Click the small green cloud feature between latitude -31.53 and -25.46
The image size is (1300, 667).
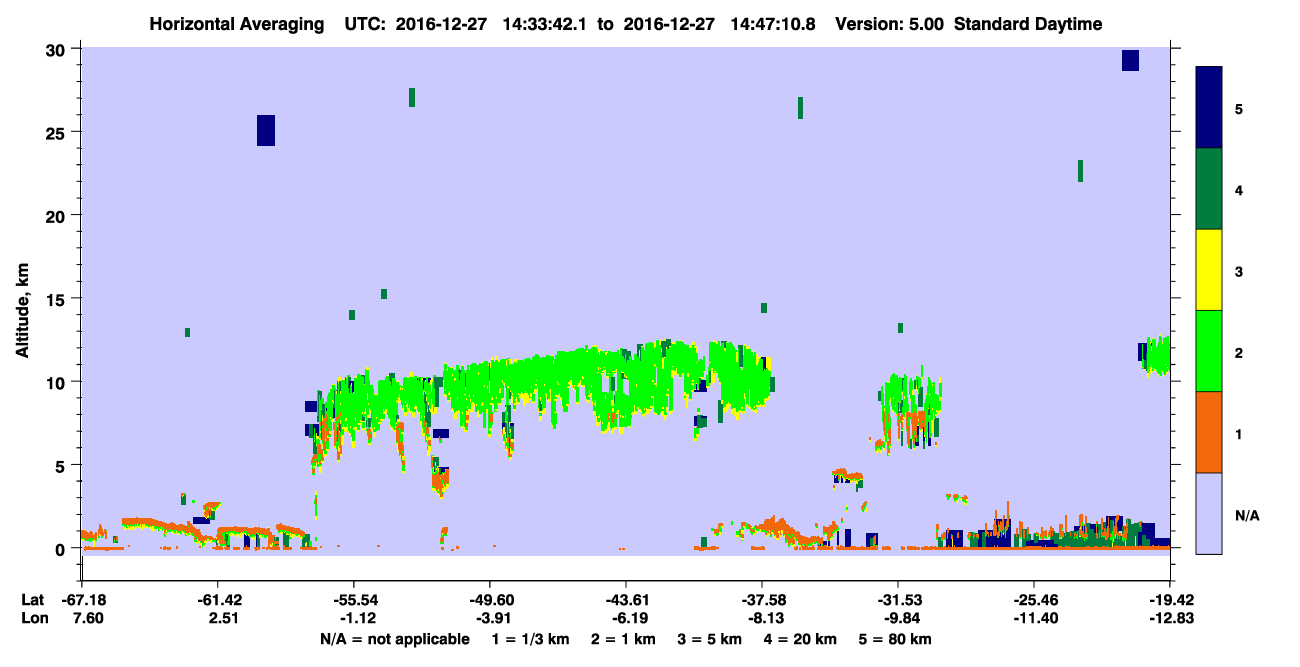(x=957, y=497)
